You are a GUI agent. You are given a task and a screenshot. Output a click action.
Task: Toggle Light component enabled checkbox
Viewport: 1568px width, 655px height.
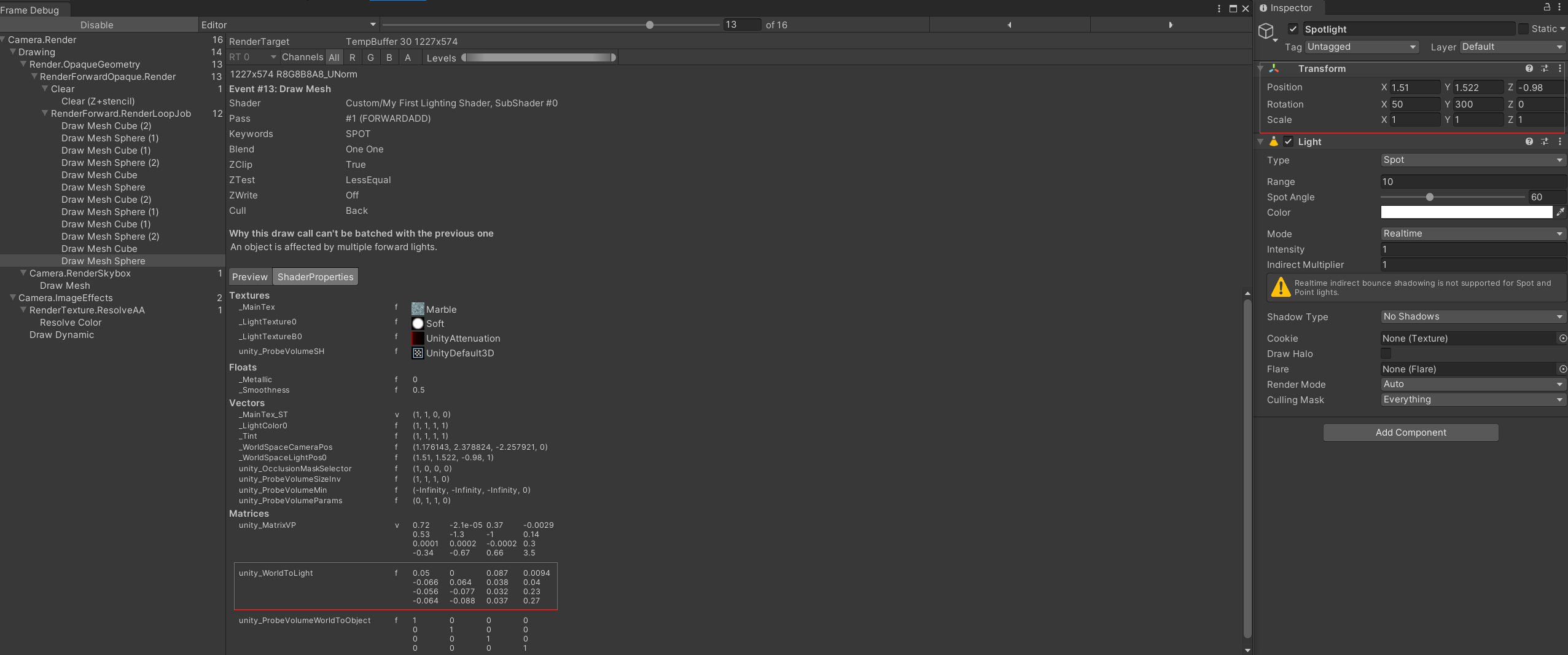pyautogui.click(x=1289, y=141)
